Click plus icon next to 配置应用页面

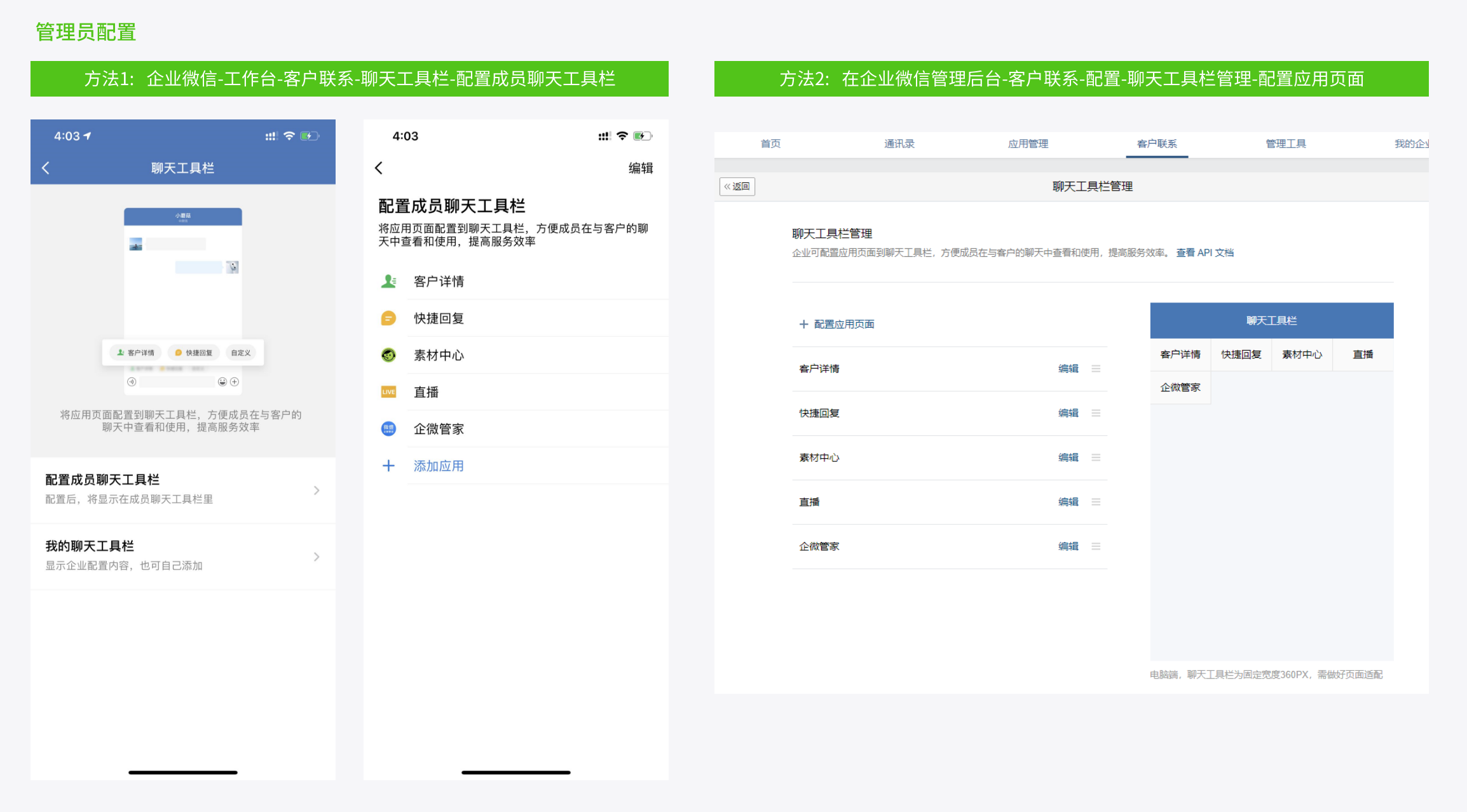(x=803, y=324)
